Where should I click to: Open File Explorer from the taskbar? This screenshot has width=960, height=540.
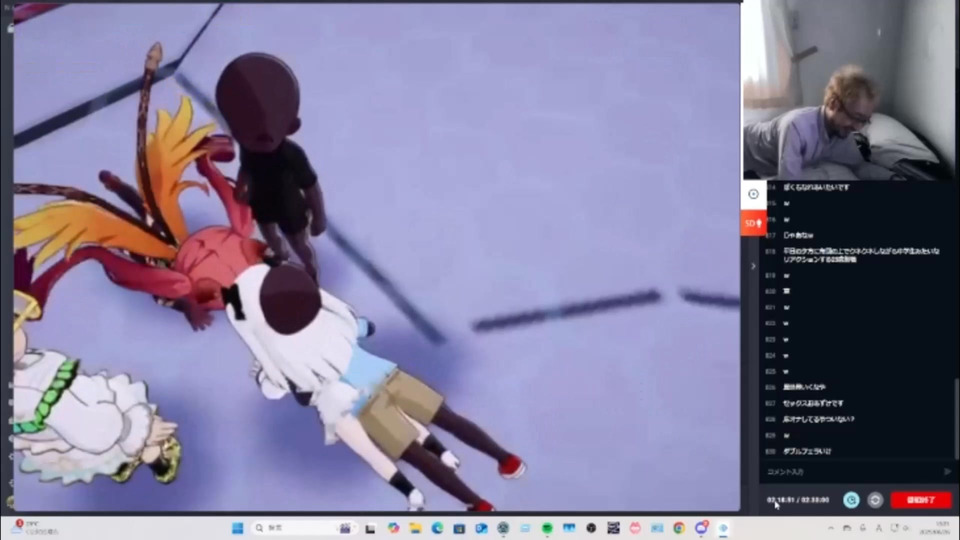click(x=415, y=528)
